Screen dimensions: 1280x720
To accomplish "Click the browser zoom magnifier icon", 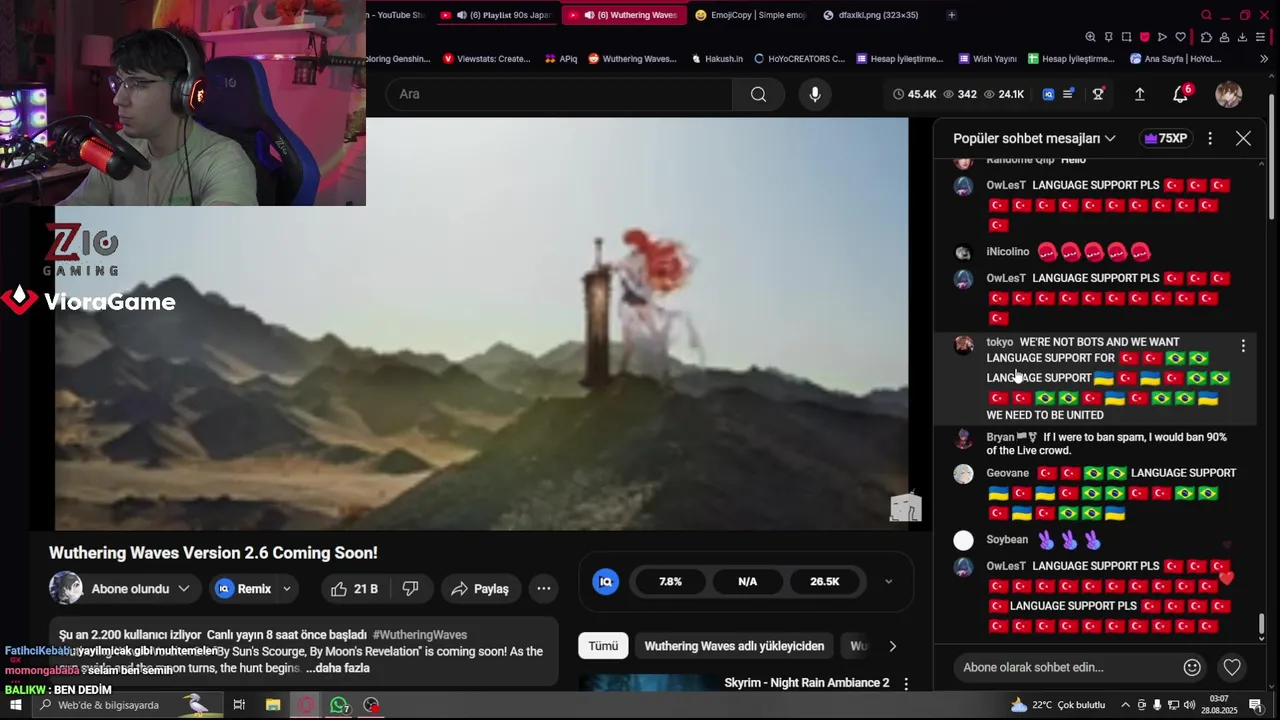I will pos(1090,37).
